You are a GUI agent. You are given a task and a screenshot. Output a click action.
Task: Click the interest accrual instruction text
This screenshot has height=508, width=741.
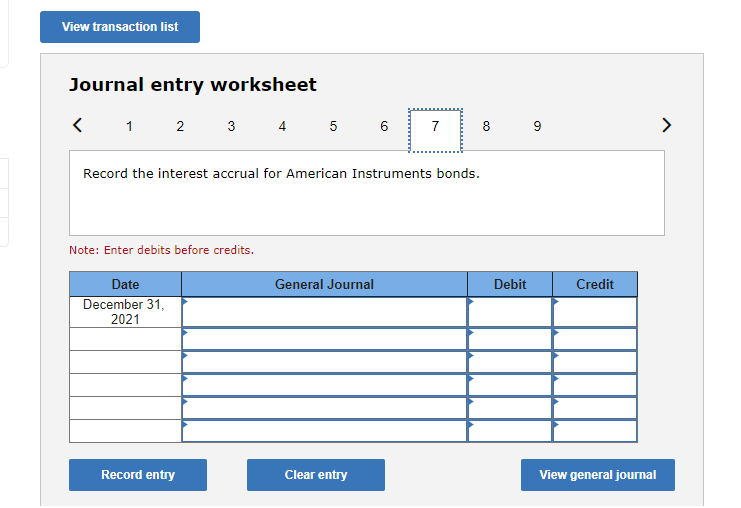tap(281, 173)
